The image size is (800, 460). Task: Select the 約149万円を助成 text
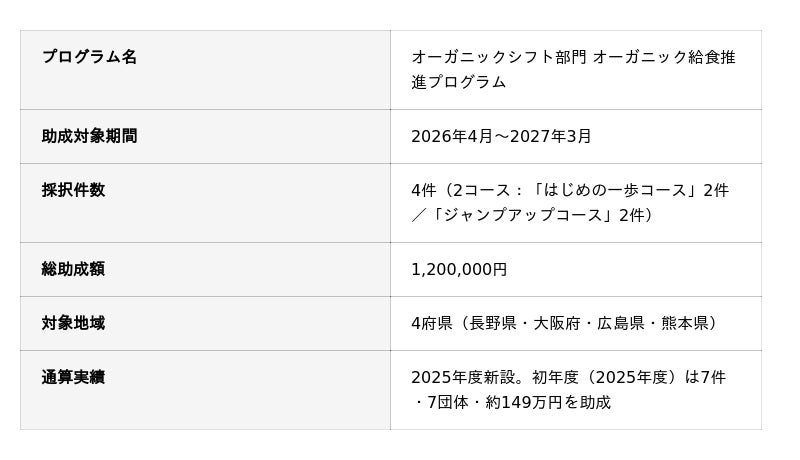(x=562, y=402)
